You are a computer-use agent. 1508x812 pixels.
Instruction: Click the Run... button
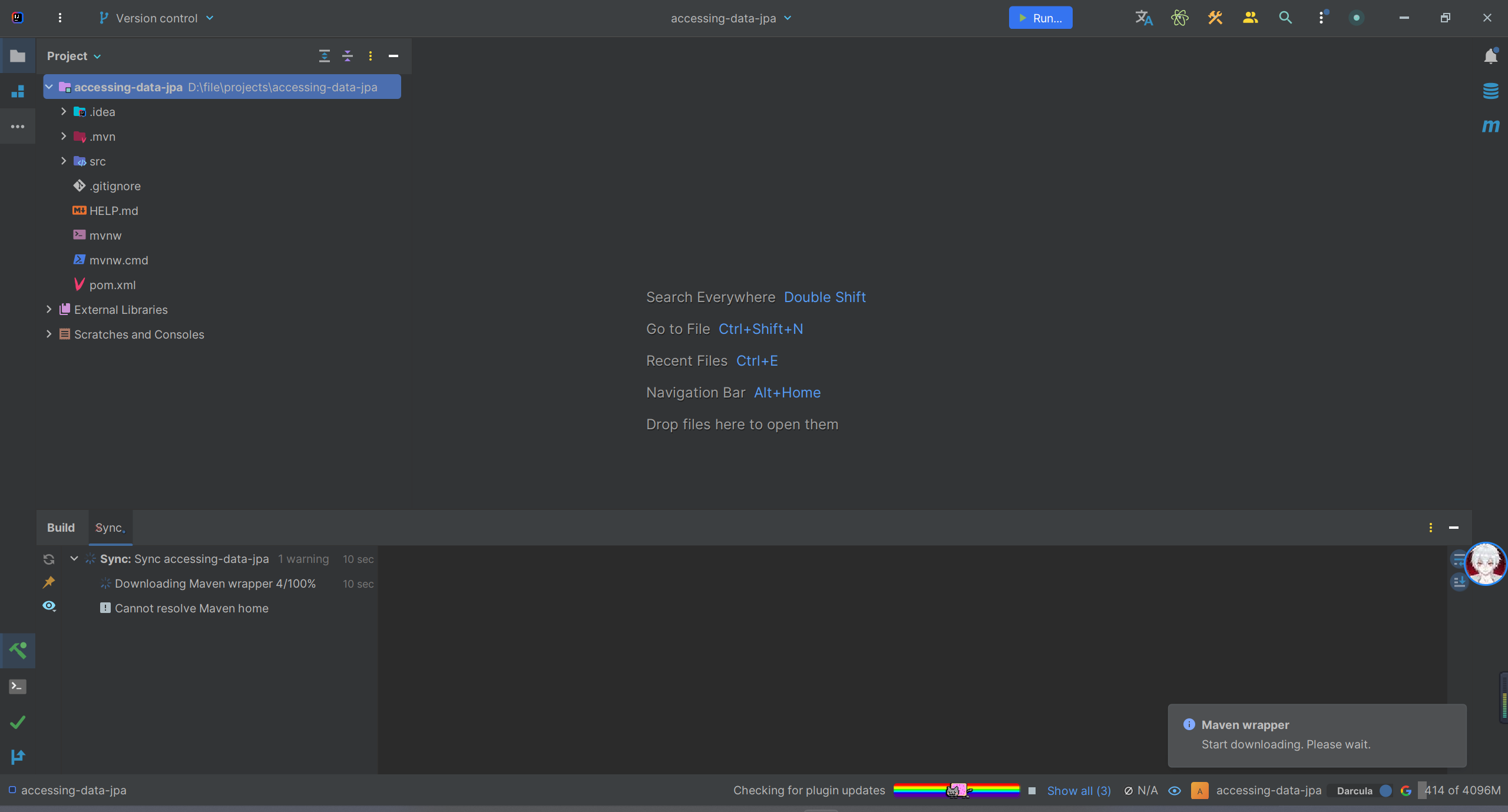[x=1040, y=18]
